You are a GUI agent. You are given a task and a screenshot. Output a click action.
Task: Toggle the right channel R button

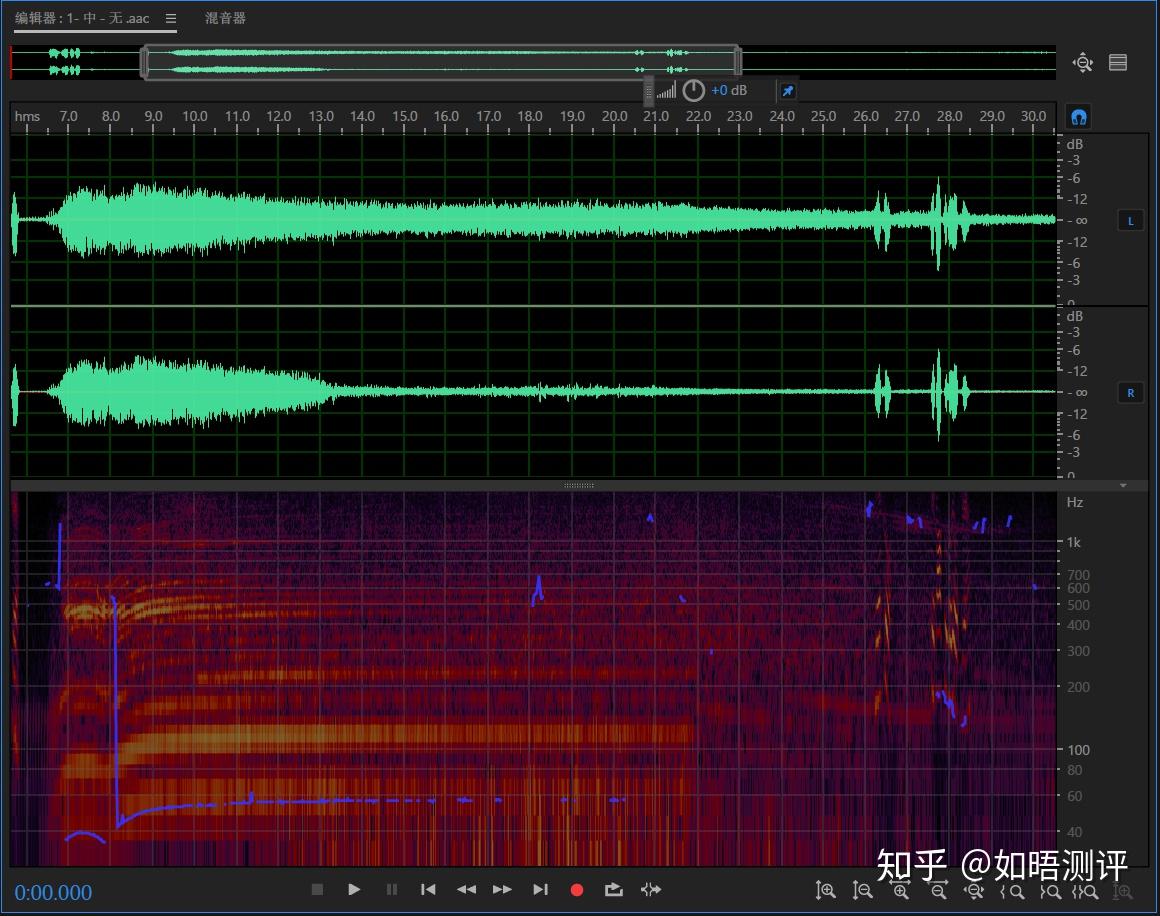click(x=1130, y=393)
